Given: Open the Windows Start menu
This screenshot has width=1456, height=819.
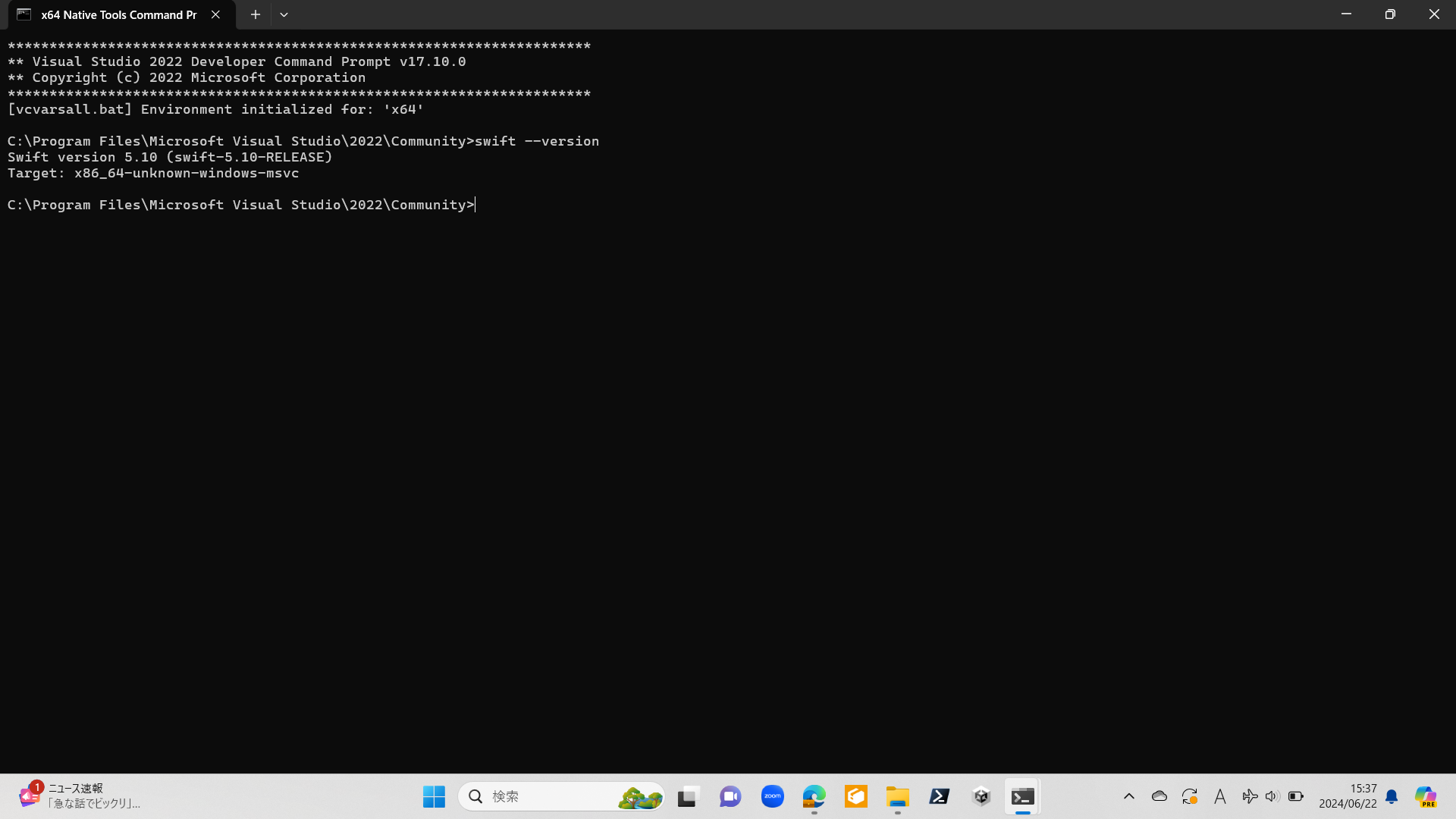Looking at the screenshot, I should click(x=434, y=796).
